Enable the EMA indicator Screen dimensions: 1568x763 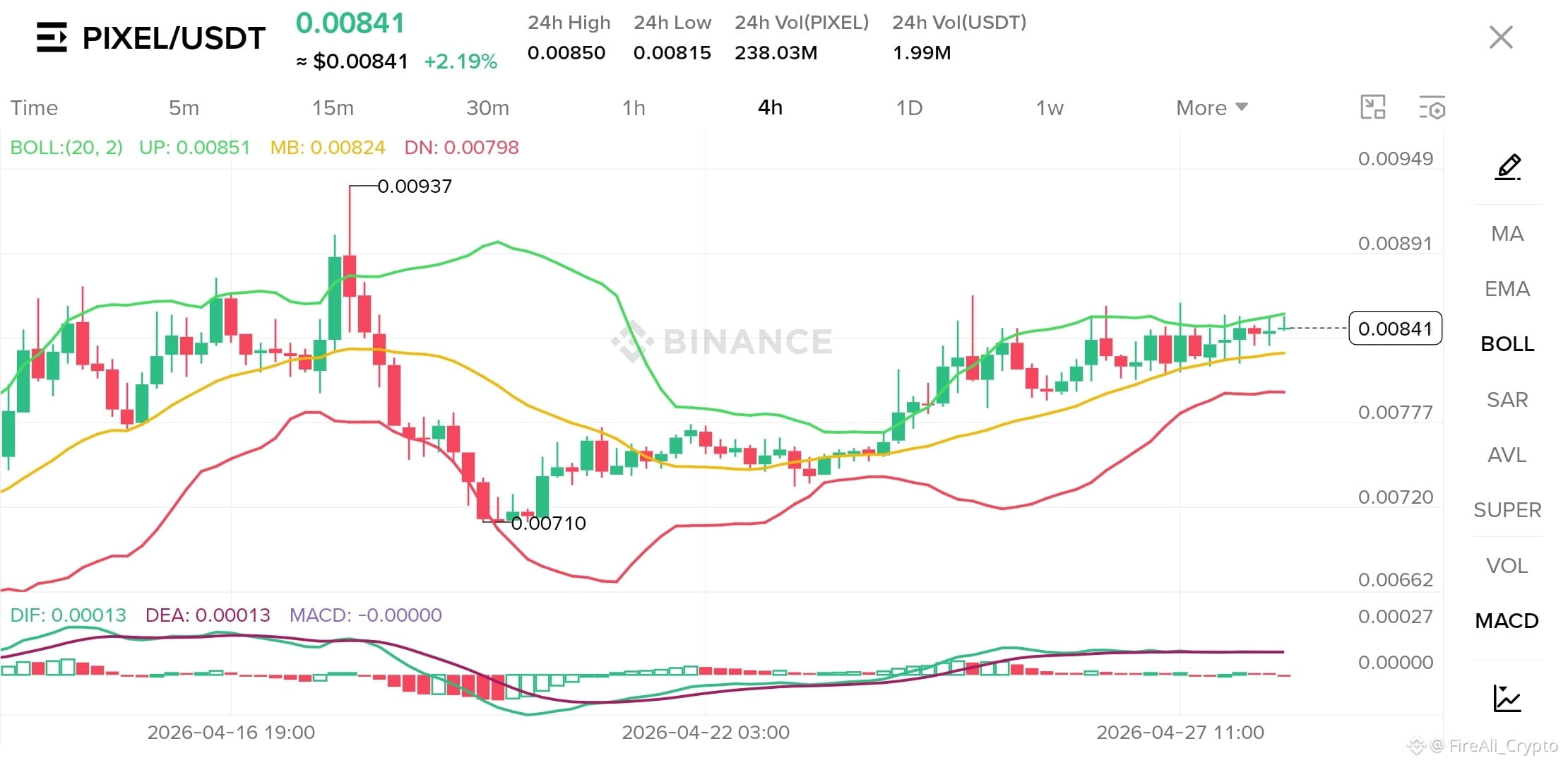tap(1507, 288)
